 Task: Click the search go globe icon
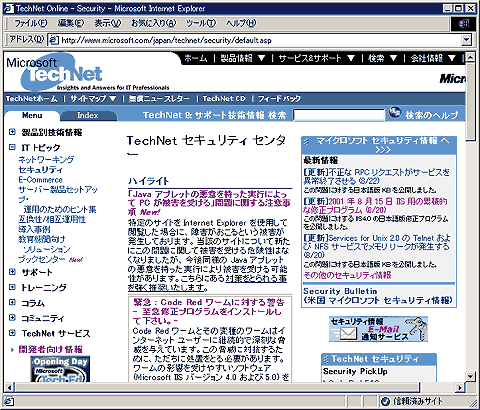395,113
